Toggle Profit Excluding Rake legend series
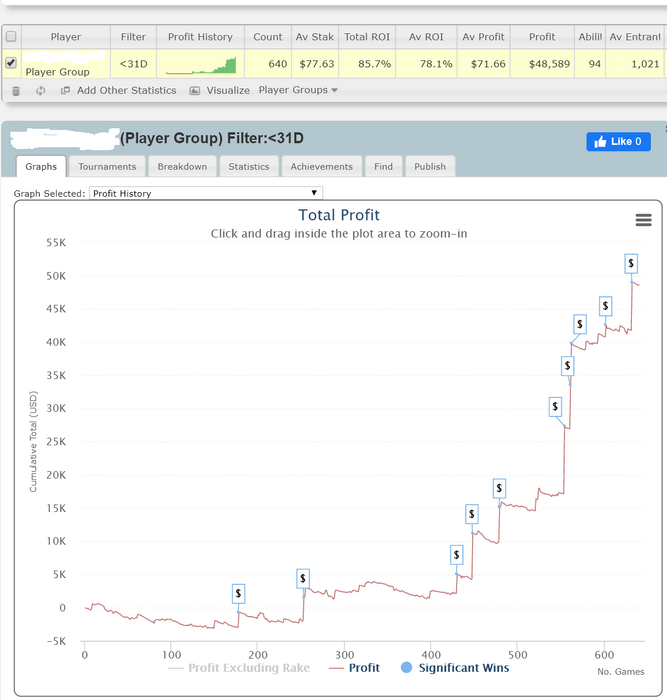The height and width of the screenshot is (700, 667). (239, 668)
